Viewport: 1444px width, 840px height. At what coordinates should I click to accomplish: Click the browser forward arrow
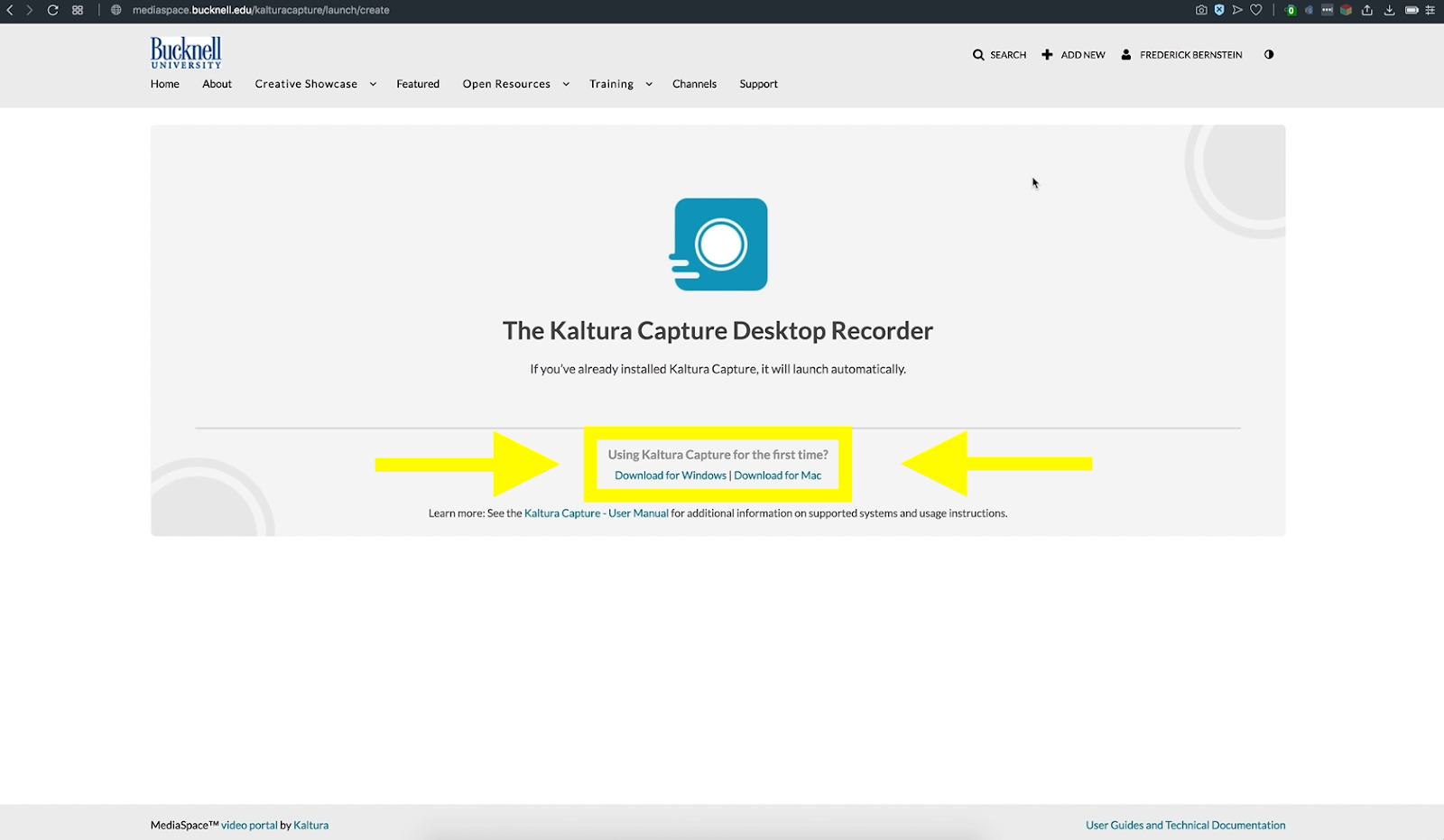(x=29, y=10)
